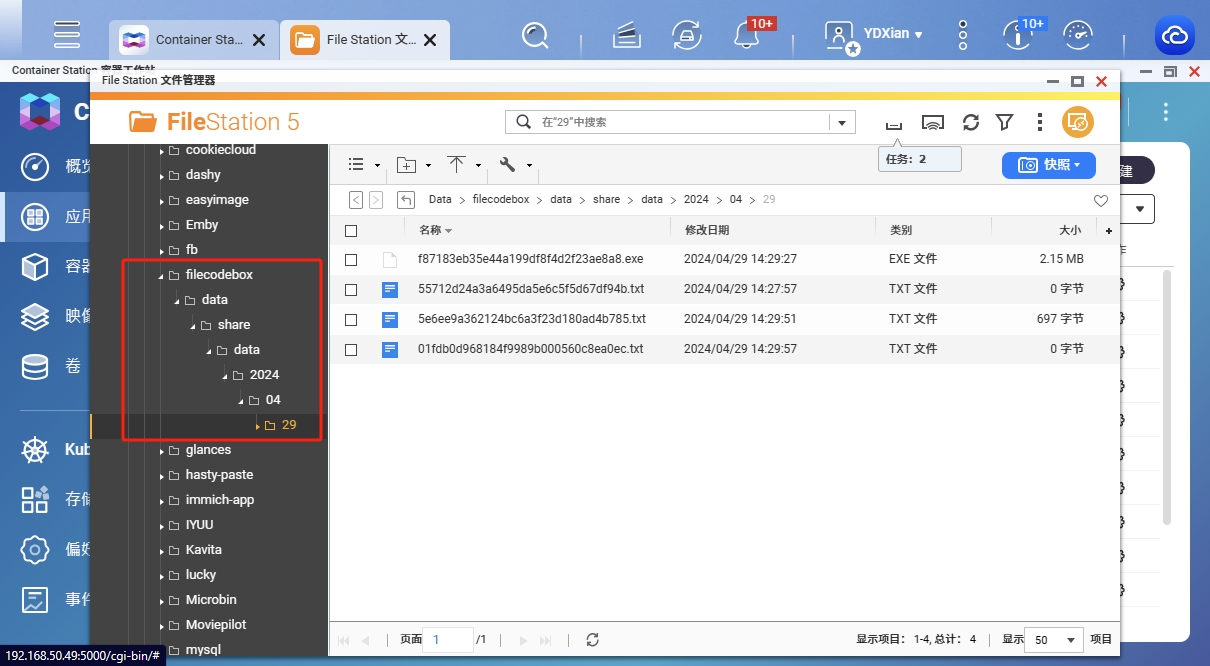Select file 5e6ee9a362124bc6a3f23d180ad4b785.txt
This screenshot has height=666, width=1210.
[532, 319]
